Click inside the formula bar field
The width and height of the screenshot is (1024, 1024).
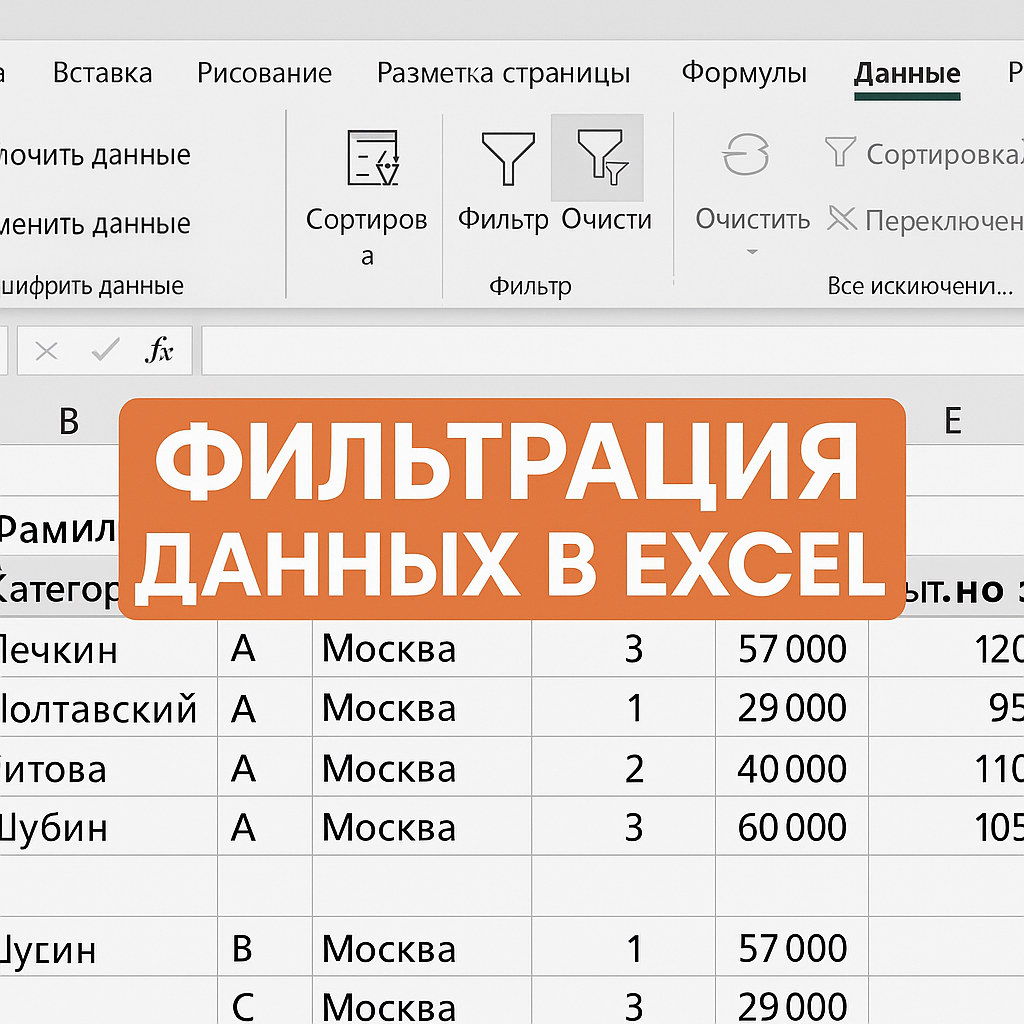613,351
